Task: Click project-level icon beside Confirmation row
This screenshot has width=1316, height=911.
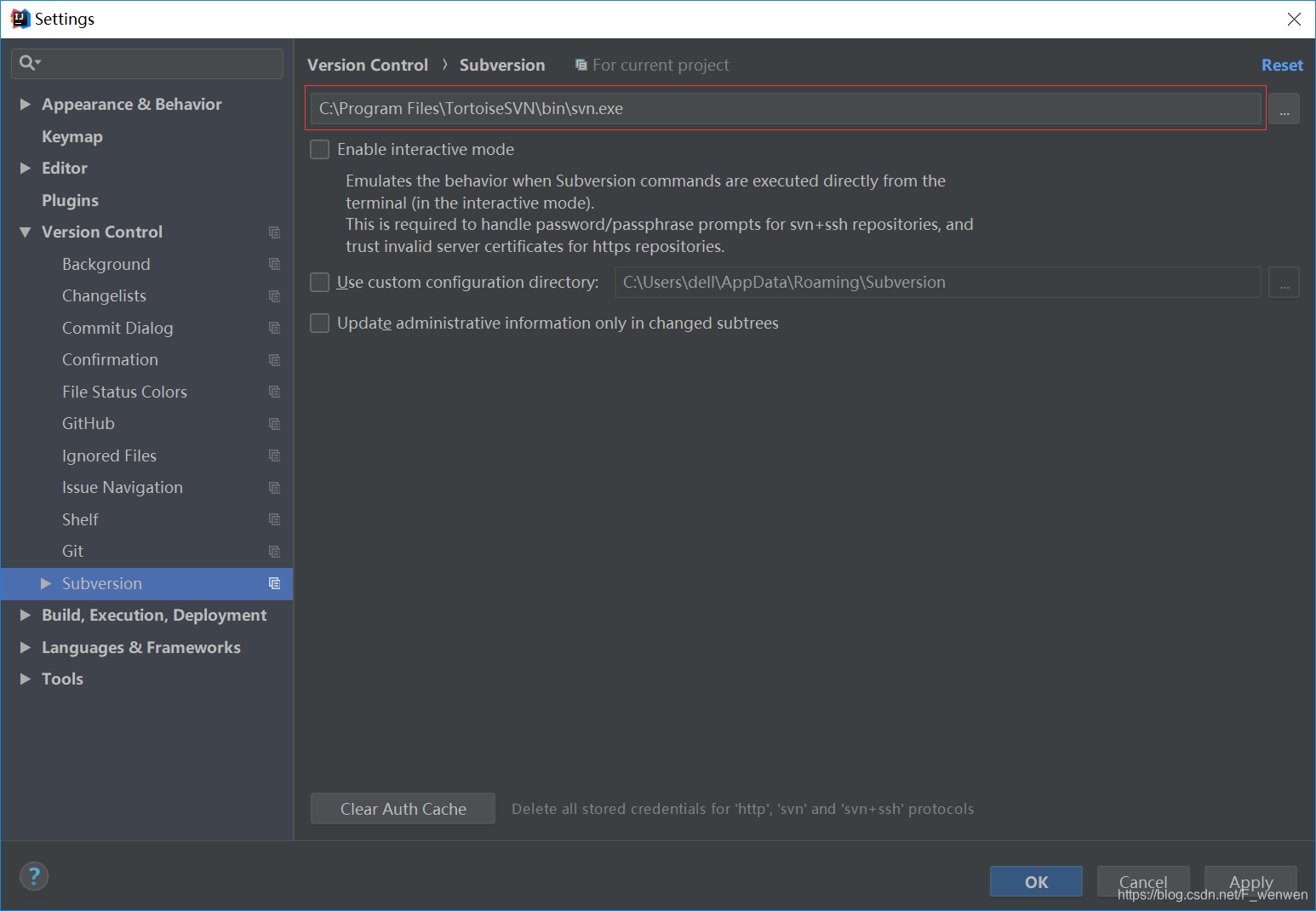Action: pos(274,360)
